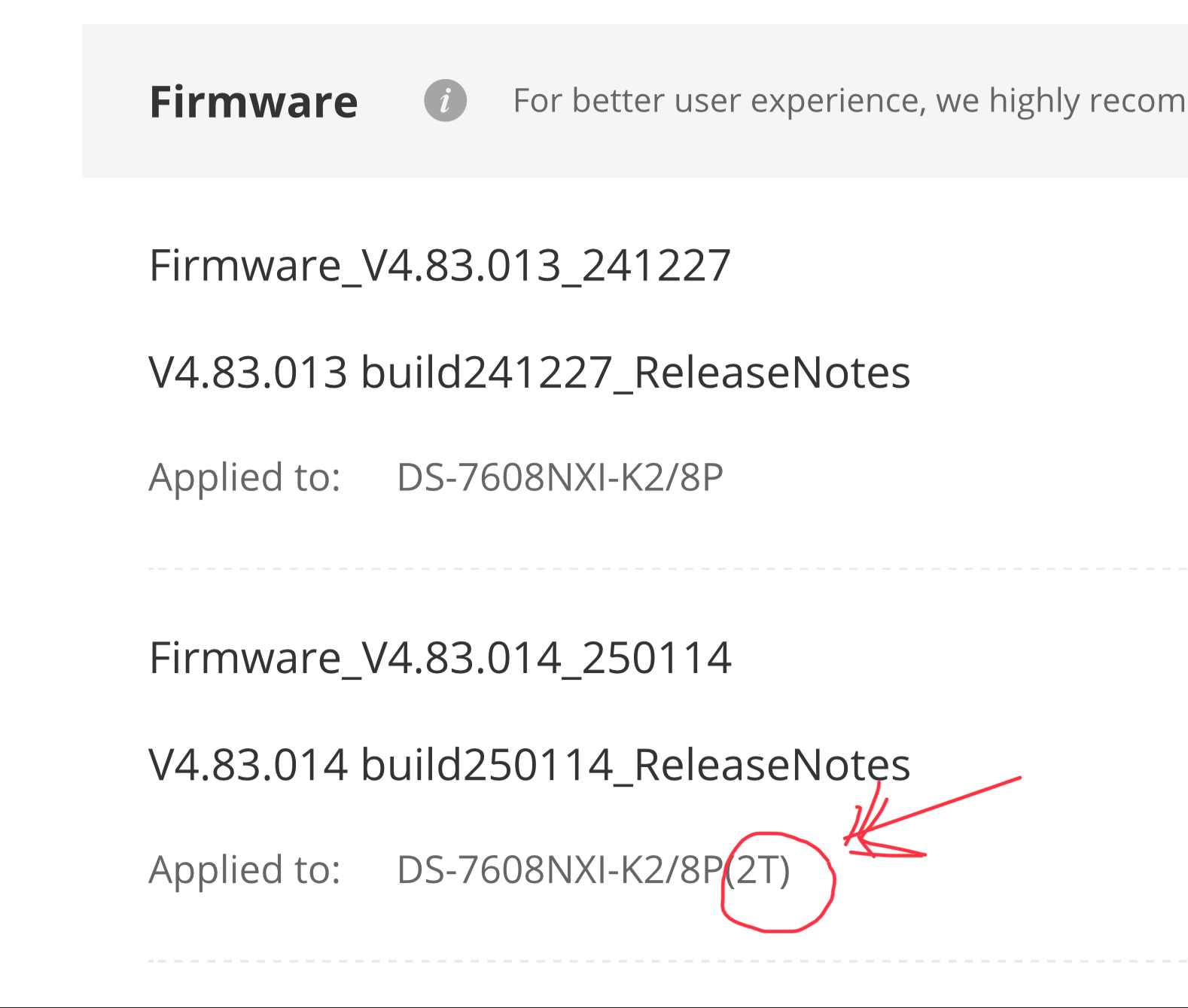
Task: Open the Firmware_V4.83.013_241227 download link
Action: (440, 265)
